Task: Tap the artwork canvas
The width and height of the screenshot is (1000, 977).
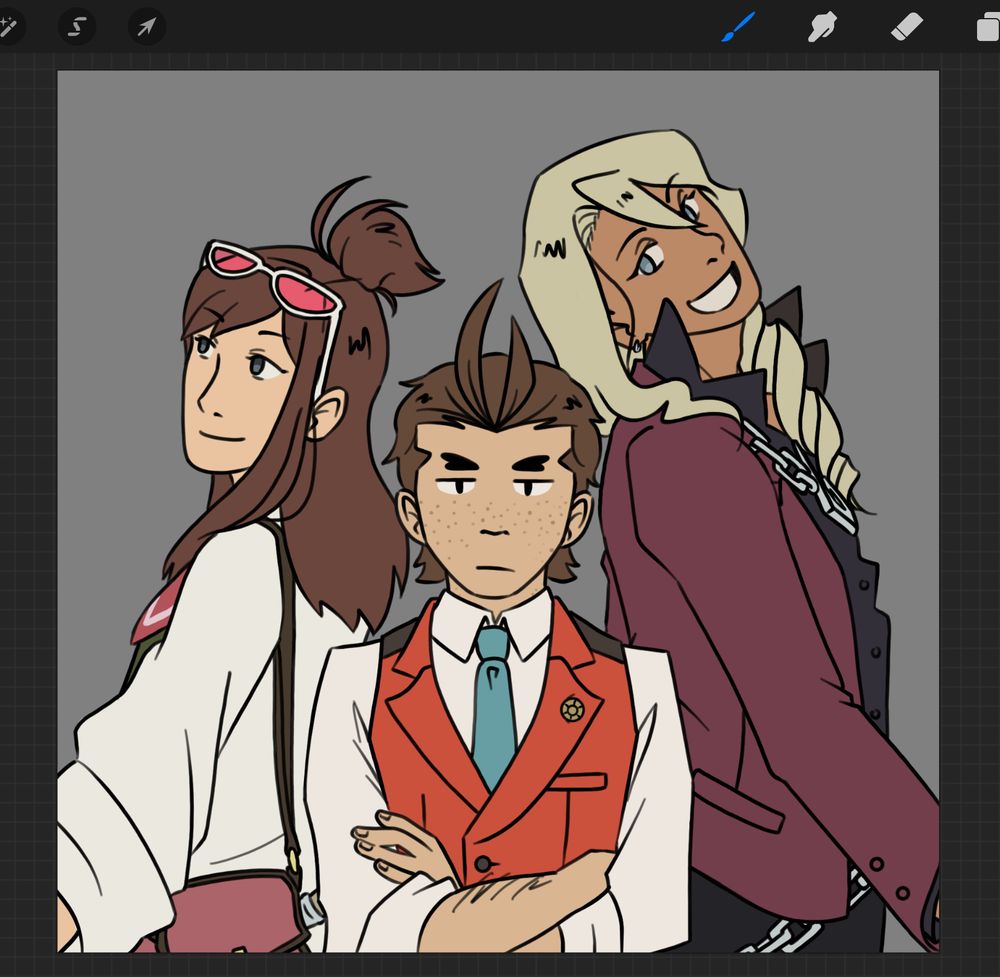Action: coord(498,511)
